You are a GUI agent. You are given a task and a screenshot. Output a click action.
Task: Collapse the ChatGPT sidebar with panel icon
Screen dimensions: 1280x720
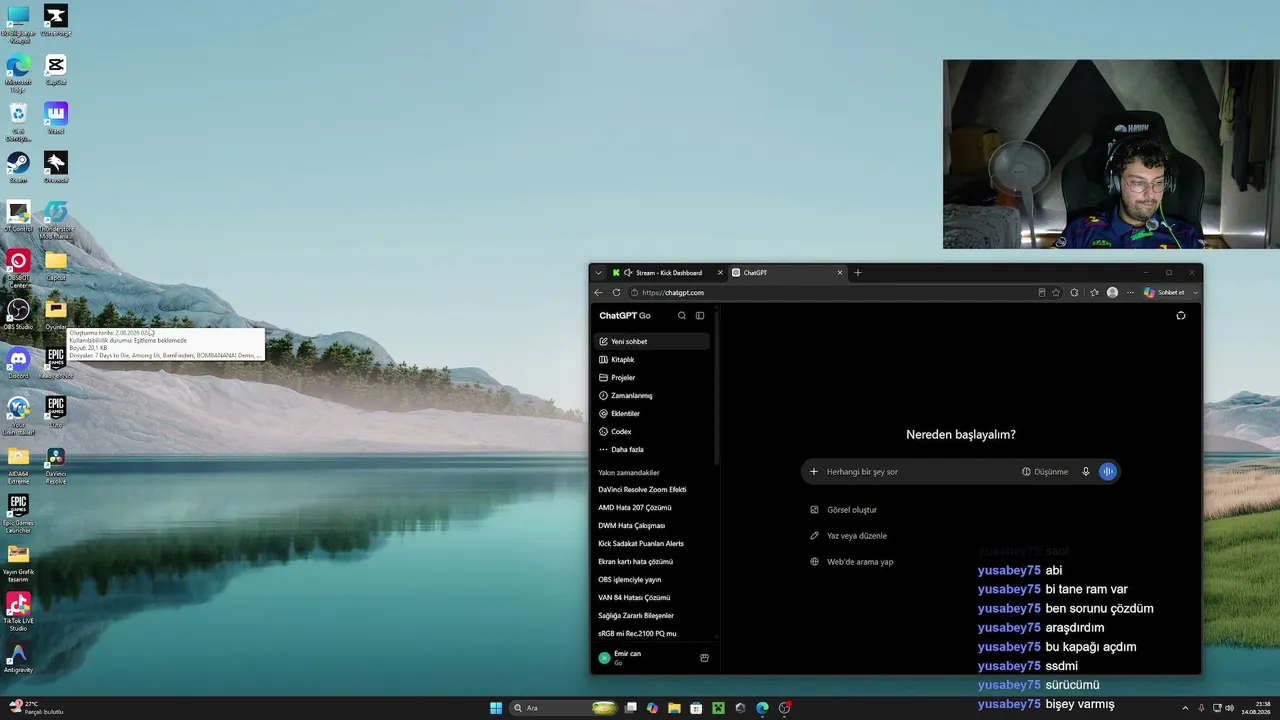click(700, 316)
